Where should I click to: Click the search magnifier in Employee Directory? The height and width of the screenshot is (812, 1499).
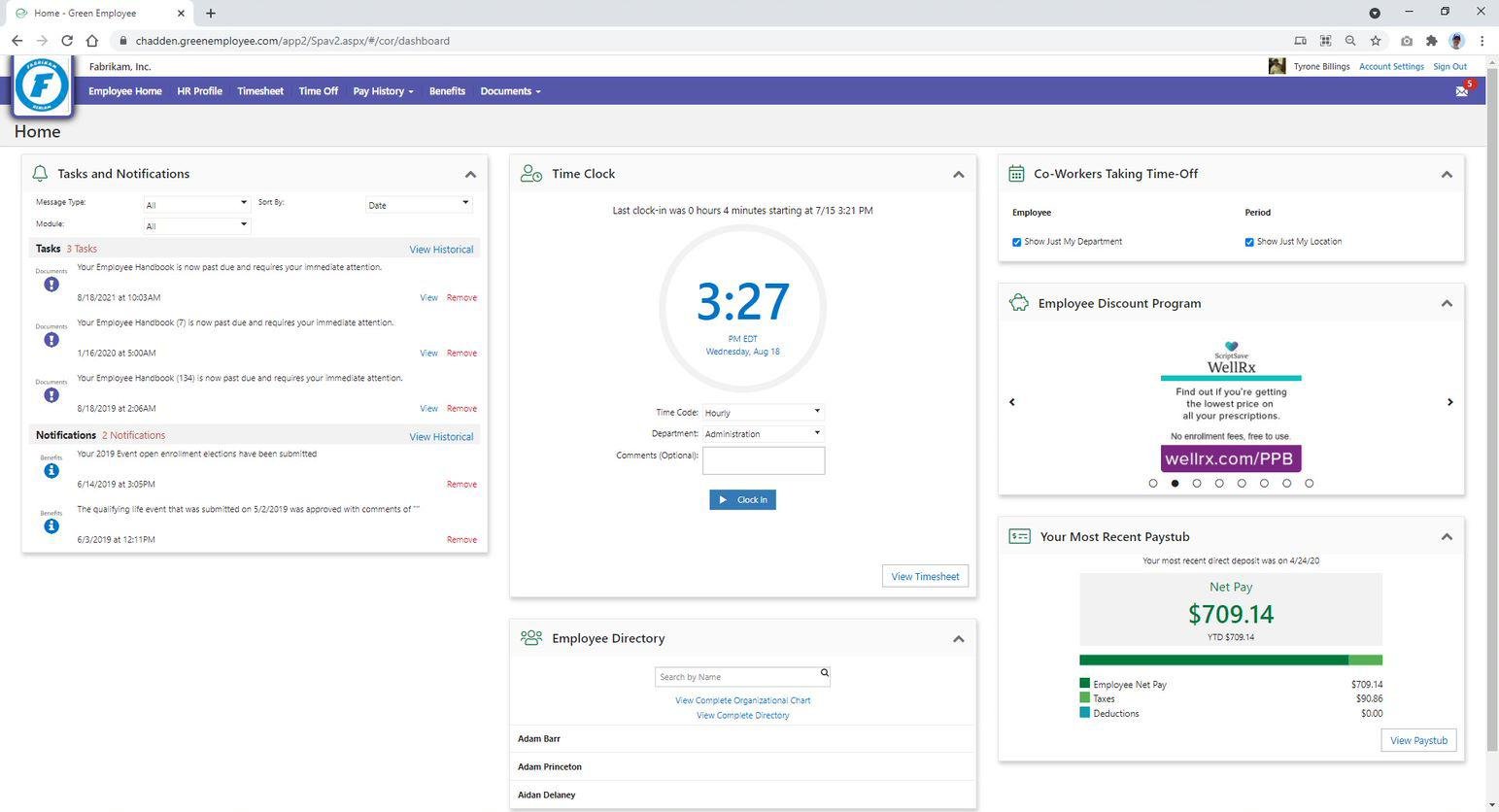tap(824, 673)
